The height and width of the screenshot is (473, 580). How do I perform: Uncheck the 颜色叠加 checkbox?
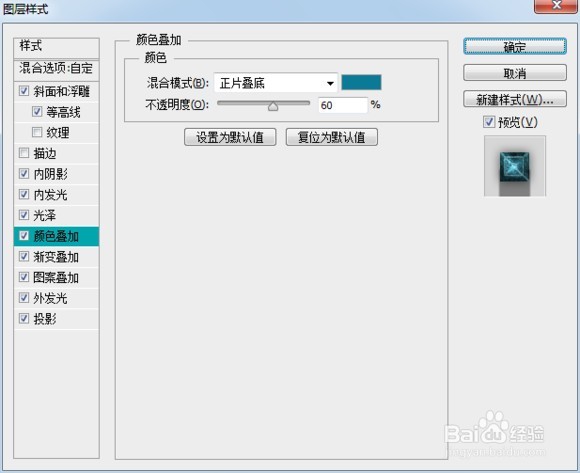pyautogui.click(x=24, y=236)
